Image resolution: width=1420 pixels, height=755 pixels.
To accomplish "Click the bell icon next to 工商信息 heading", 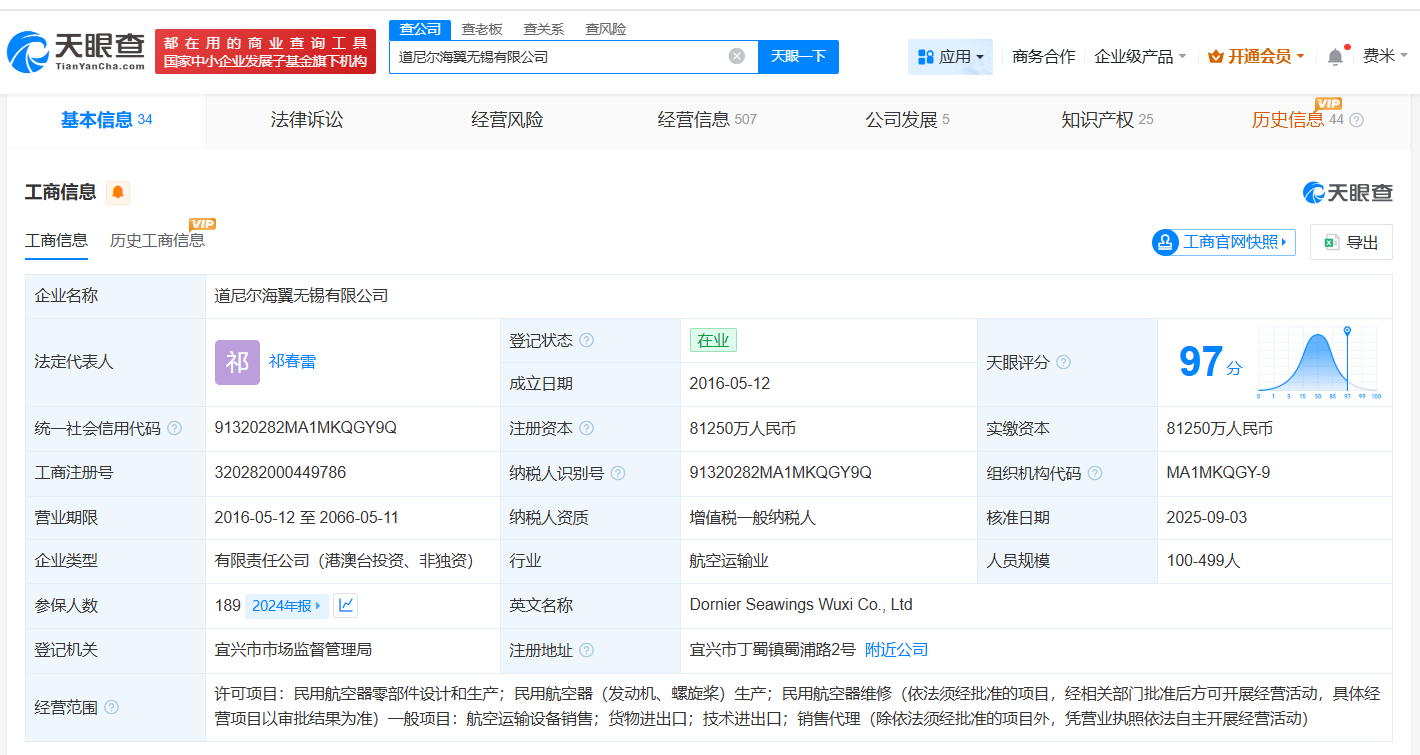I will pos(118,192).
